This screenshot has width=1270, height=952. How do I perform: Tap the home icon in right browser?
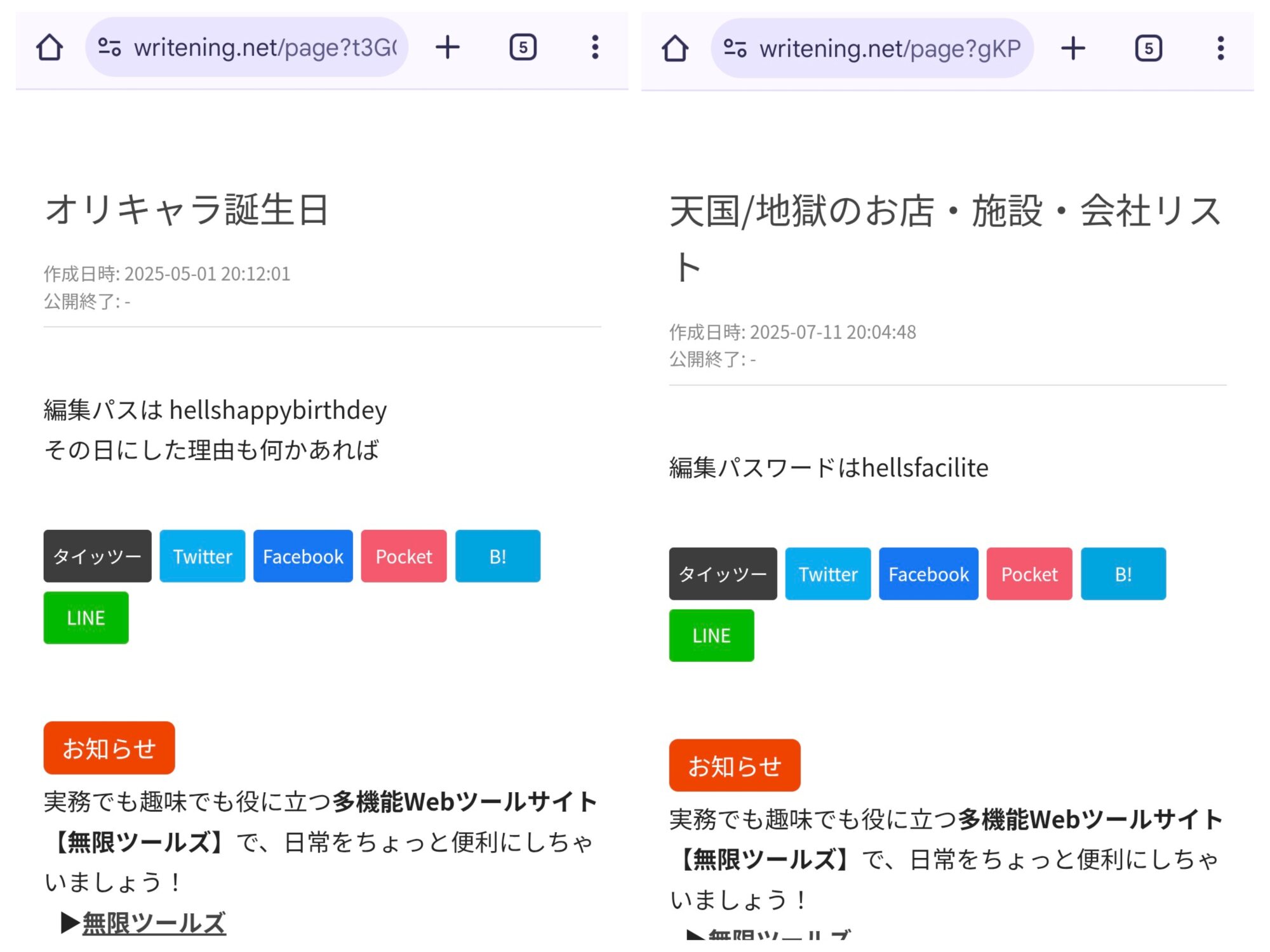point(675,49)
